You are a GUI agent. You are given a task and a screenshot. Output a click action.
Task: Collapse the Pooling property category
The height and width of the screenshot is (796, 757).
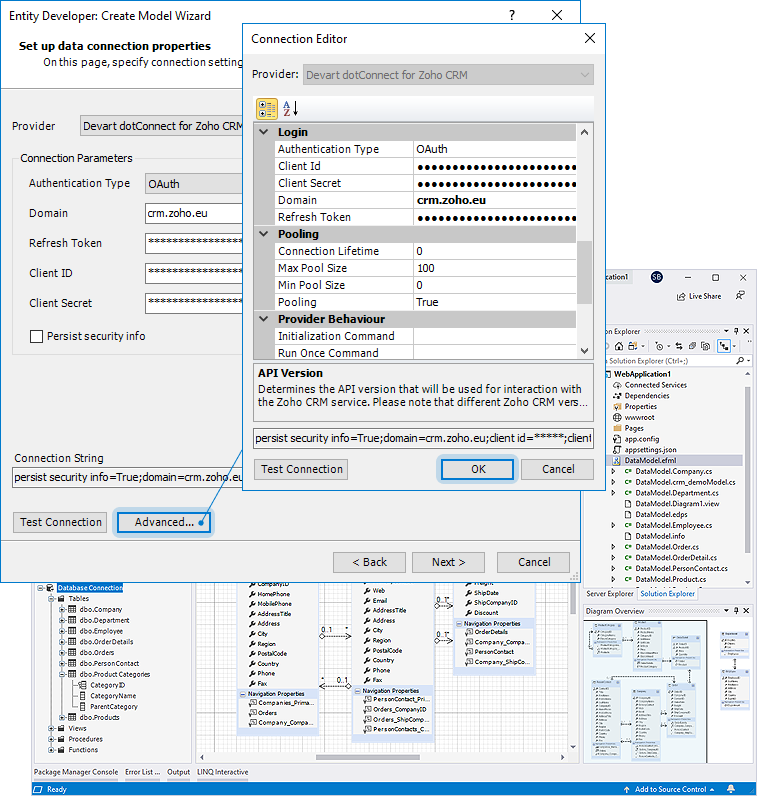point(264,234)
